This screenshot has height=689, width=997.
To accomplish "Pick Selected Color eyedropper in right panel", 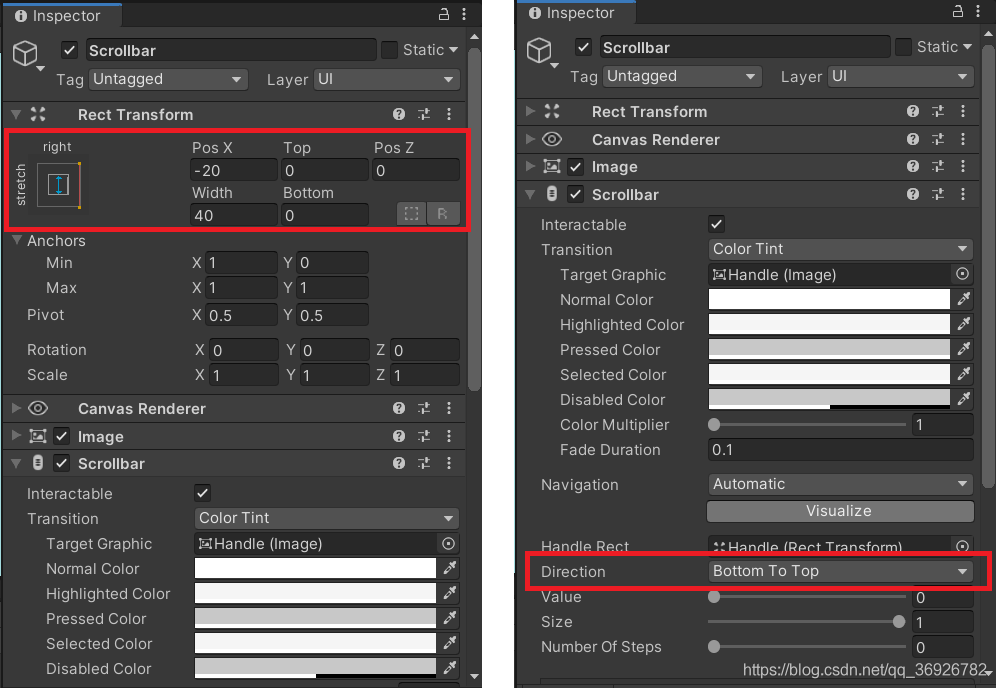I will (963, 374).
